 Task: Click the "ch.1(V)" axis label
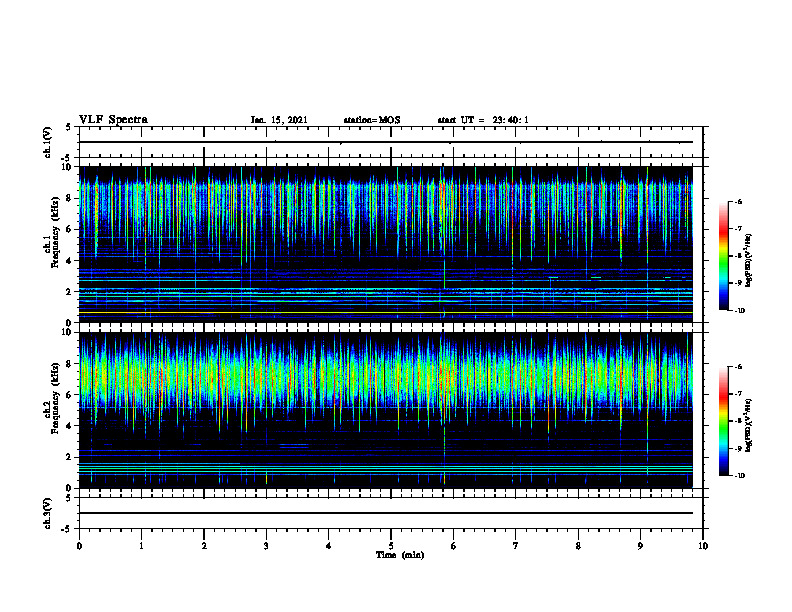pos(47,142)
